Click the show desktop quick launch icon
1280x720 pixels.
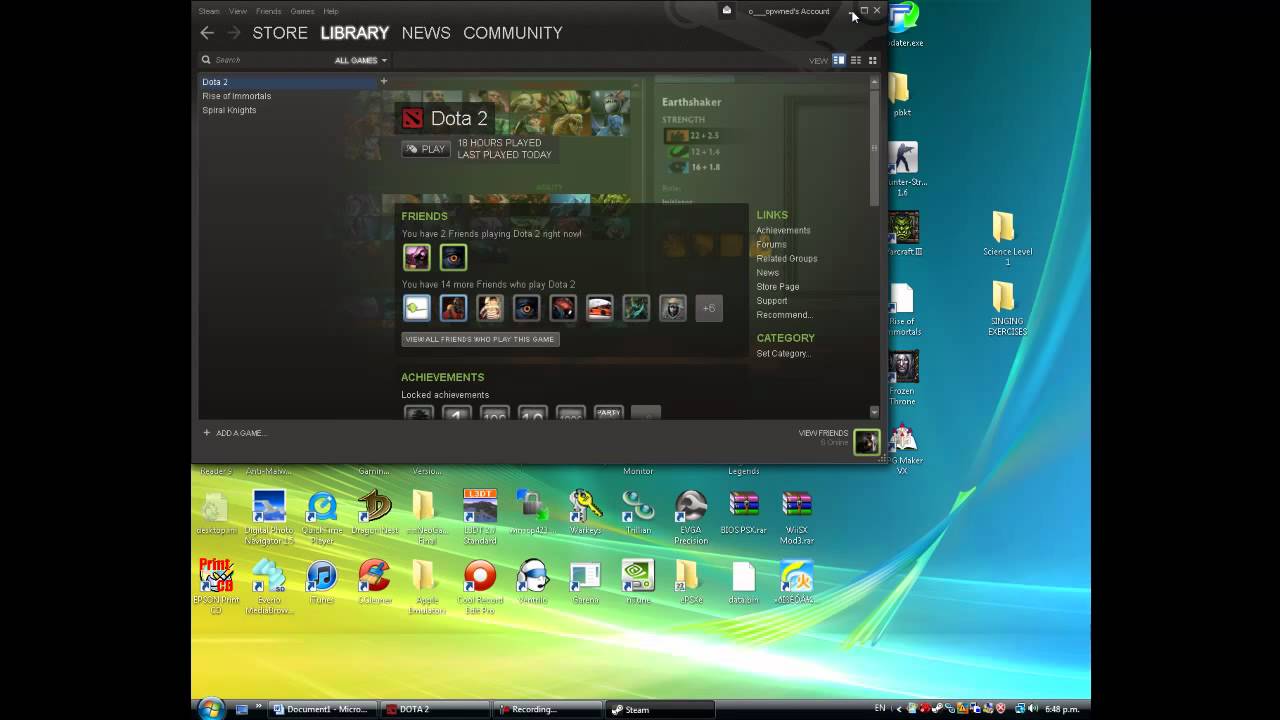[241, 709]
